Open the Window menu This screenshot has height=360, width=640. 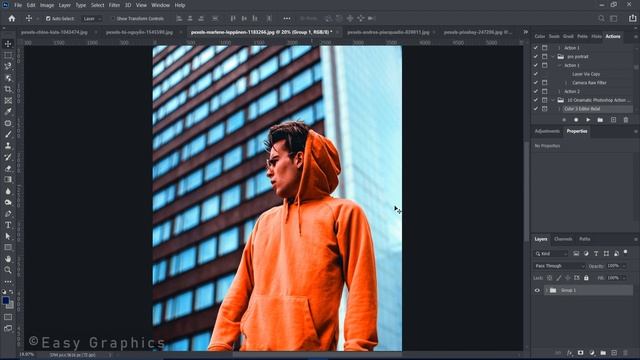click(160, 5)
